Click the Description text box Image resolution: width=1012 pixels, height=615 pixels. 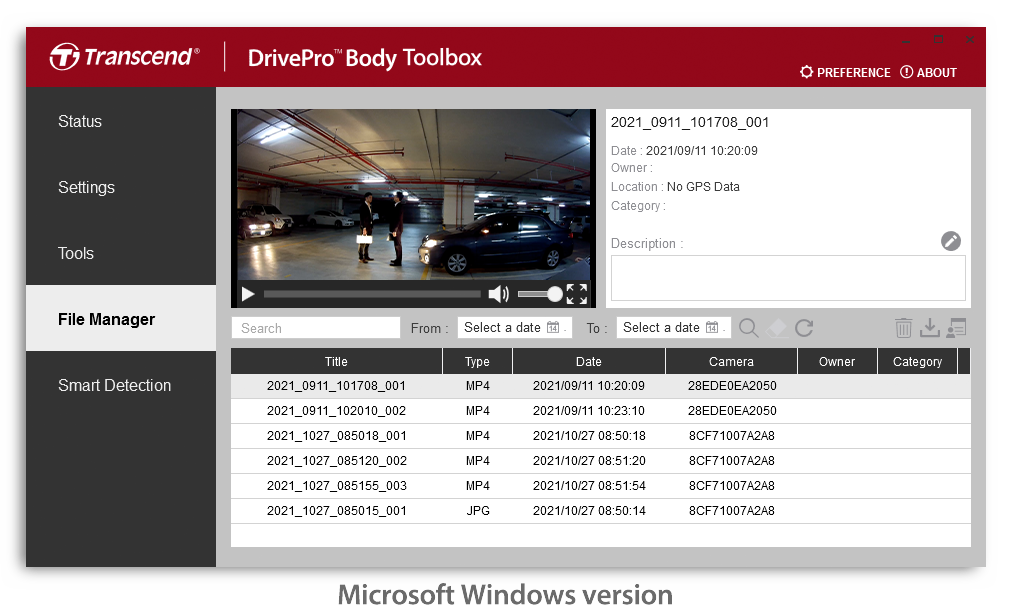click(x=788, y=278)
